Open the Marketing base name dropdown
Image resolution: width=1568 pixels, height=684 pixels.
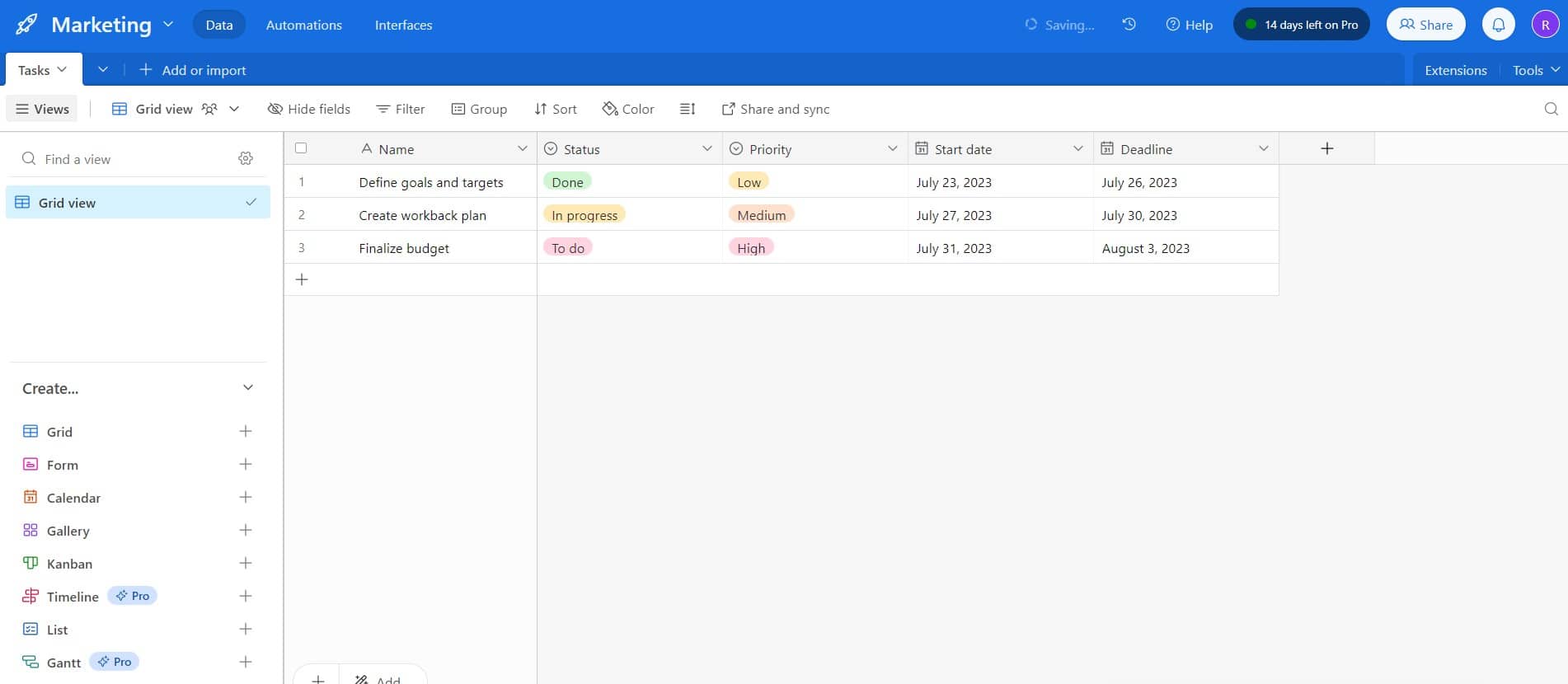pyautogui.click(x=168, y=25)
